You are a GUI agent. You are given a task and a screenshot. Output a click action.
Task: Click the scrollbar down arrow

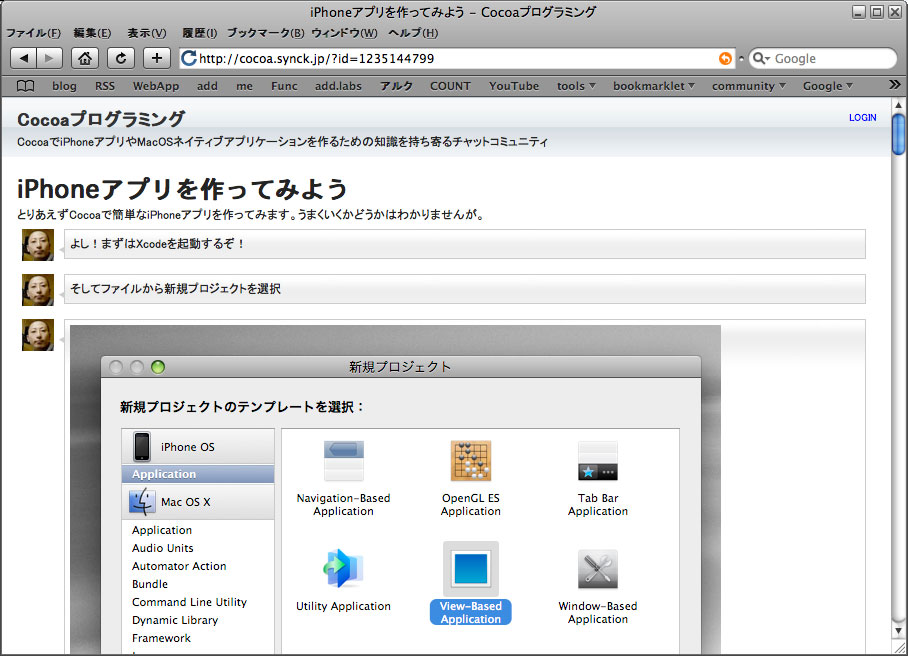[898, 631]
